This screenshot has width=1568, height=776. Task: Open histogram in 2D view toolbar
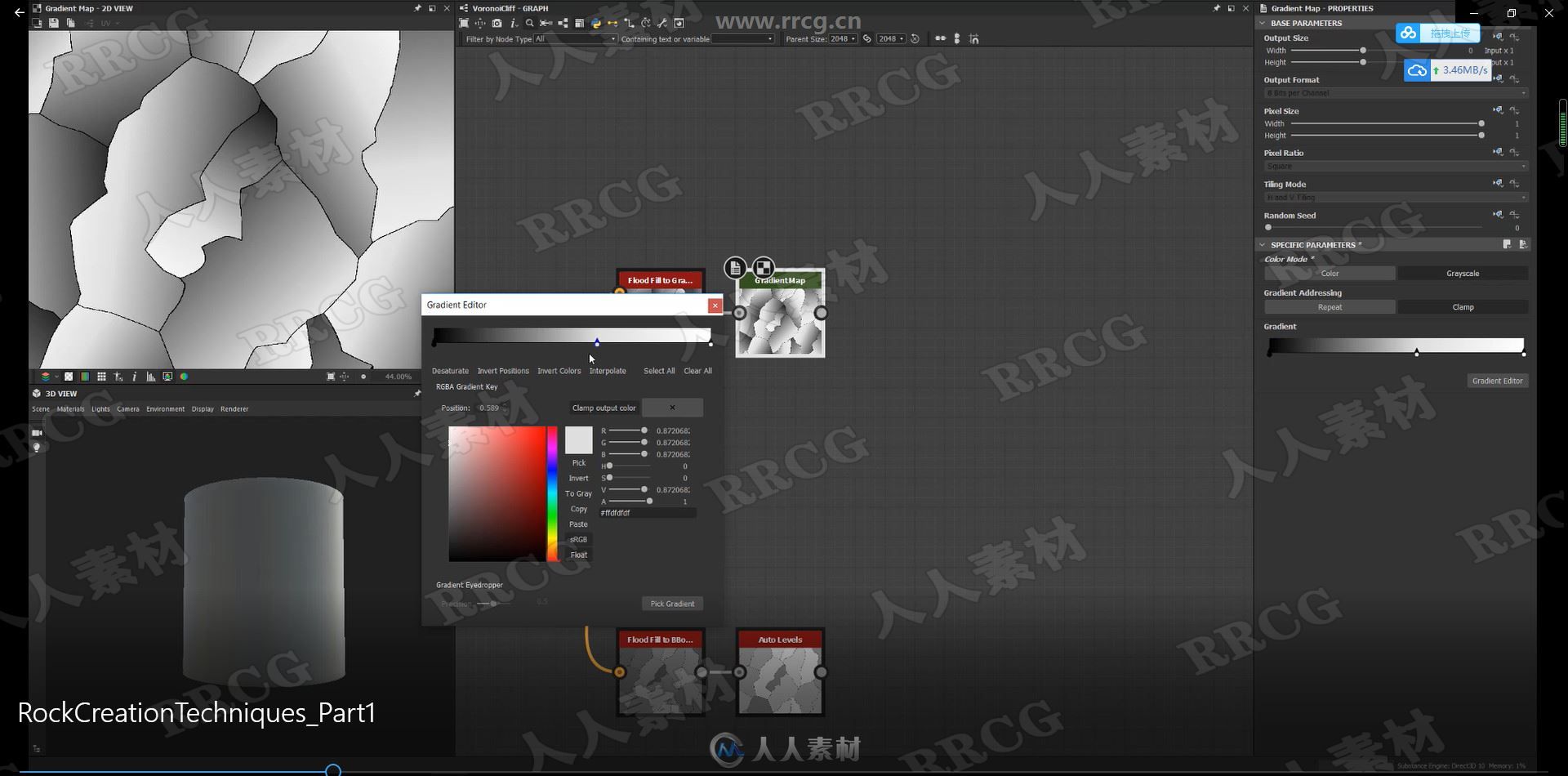[x=151, y=377]
